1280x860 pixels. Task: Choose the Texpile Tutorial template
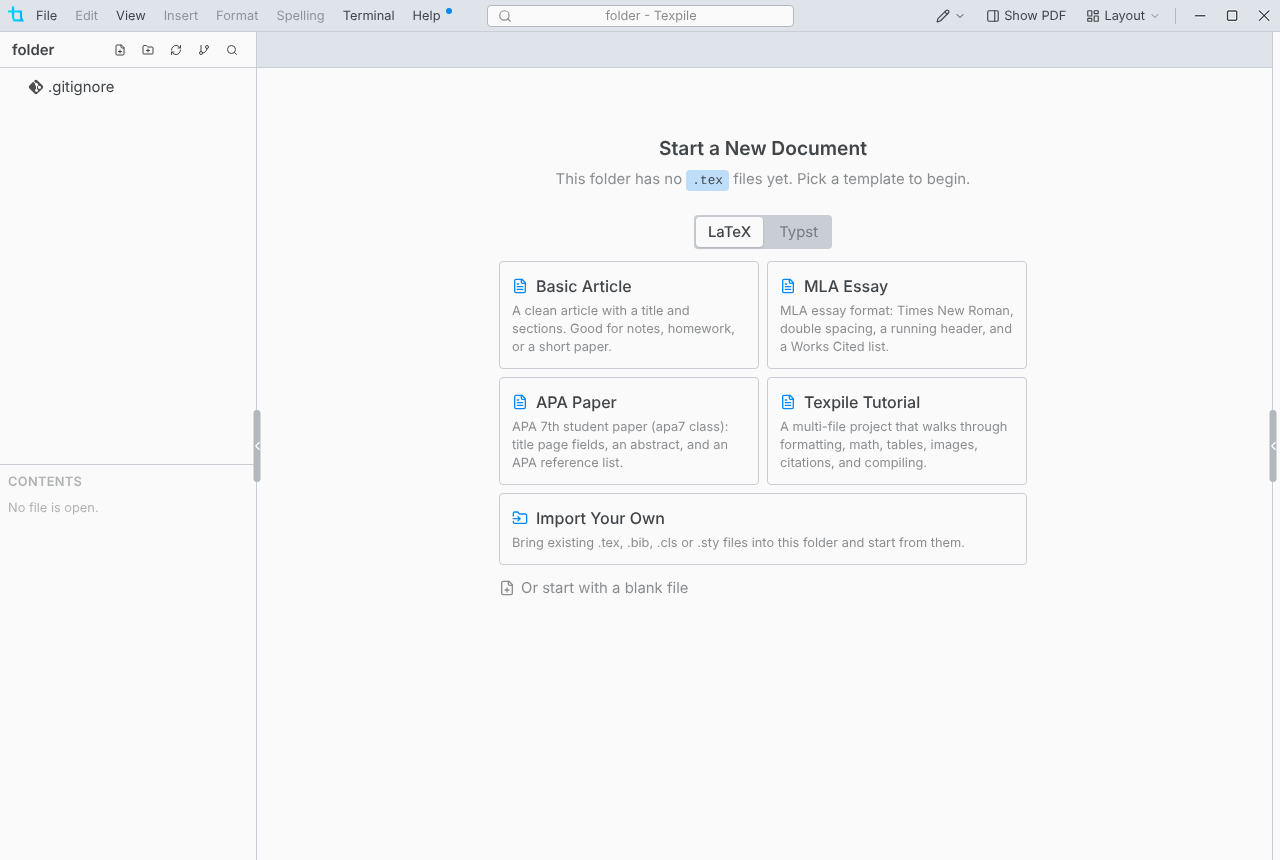click(x=897, y=431)
